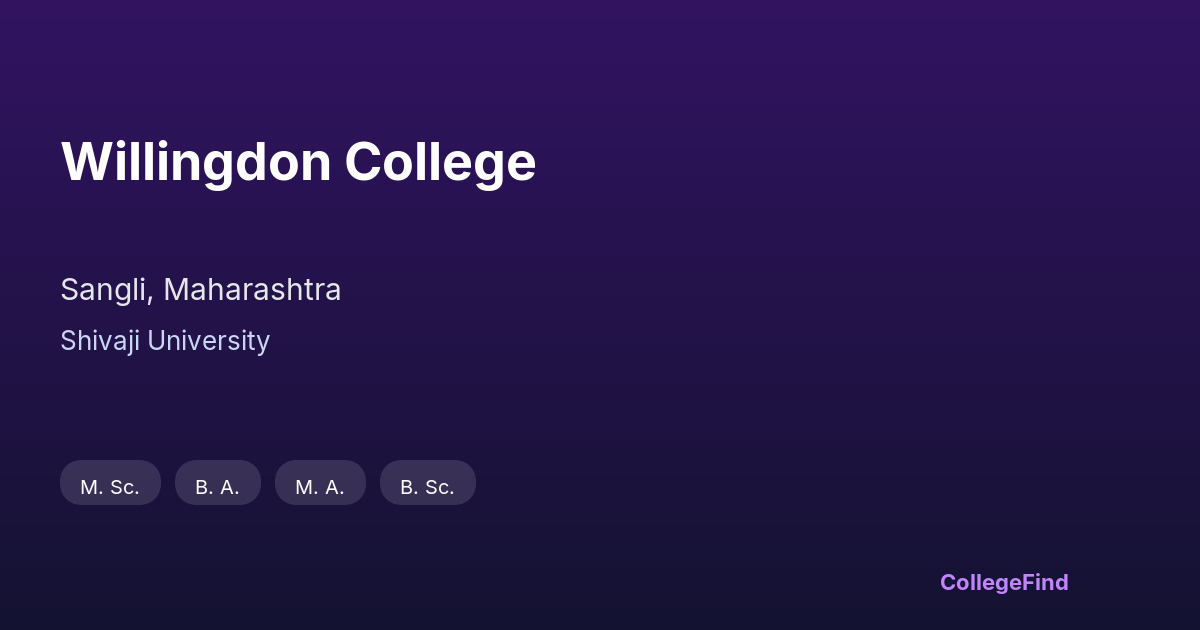
Task: Click the word "Sangli"
Action: click(x=106, y=290)
